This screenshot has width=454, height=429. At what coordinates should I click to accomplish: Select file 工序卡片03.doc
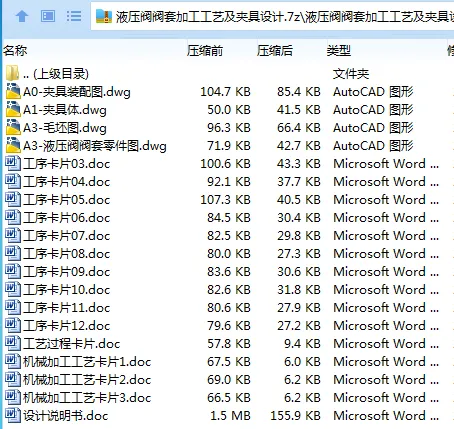pyautogui.click(x=66, y=164)
